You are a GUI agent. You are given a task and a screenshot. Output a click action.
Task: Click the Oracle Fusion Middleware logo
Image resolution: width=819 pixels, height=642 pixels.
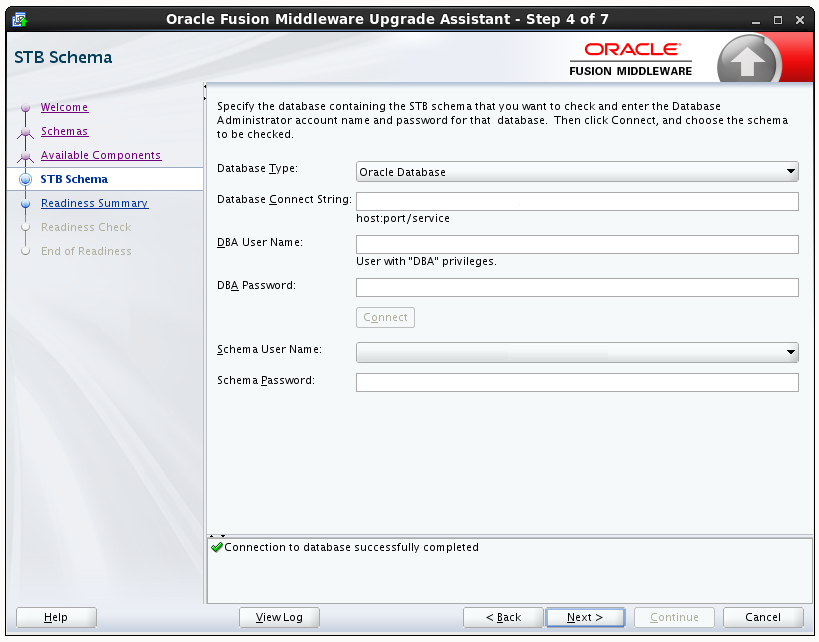[630, 60]
